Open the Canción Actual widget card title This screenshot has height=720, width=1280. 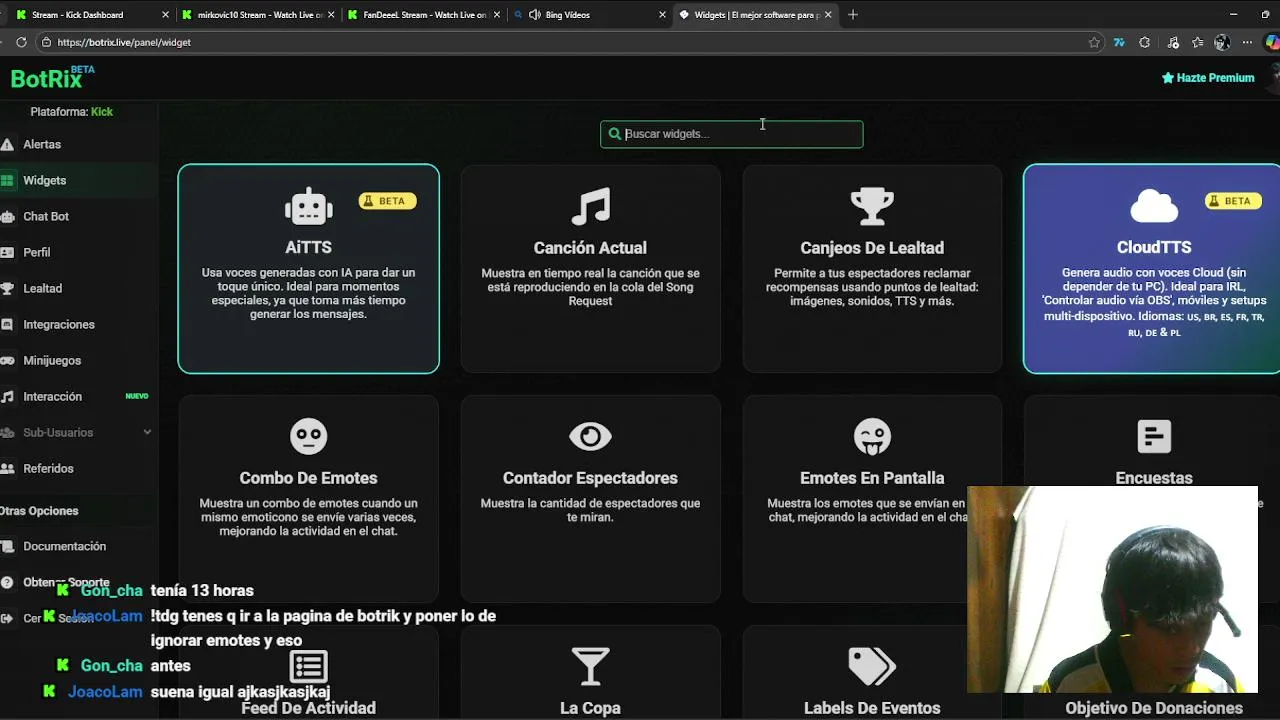coord(590,248)
